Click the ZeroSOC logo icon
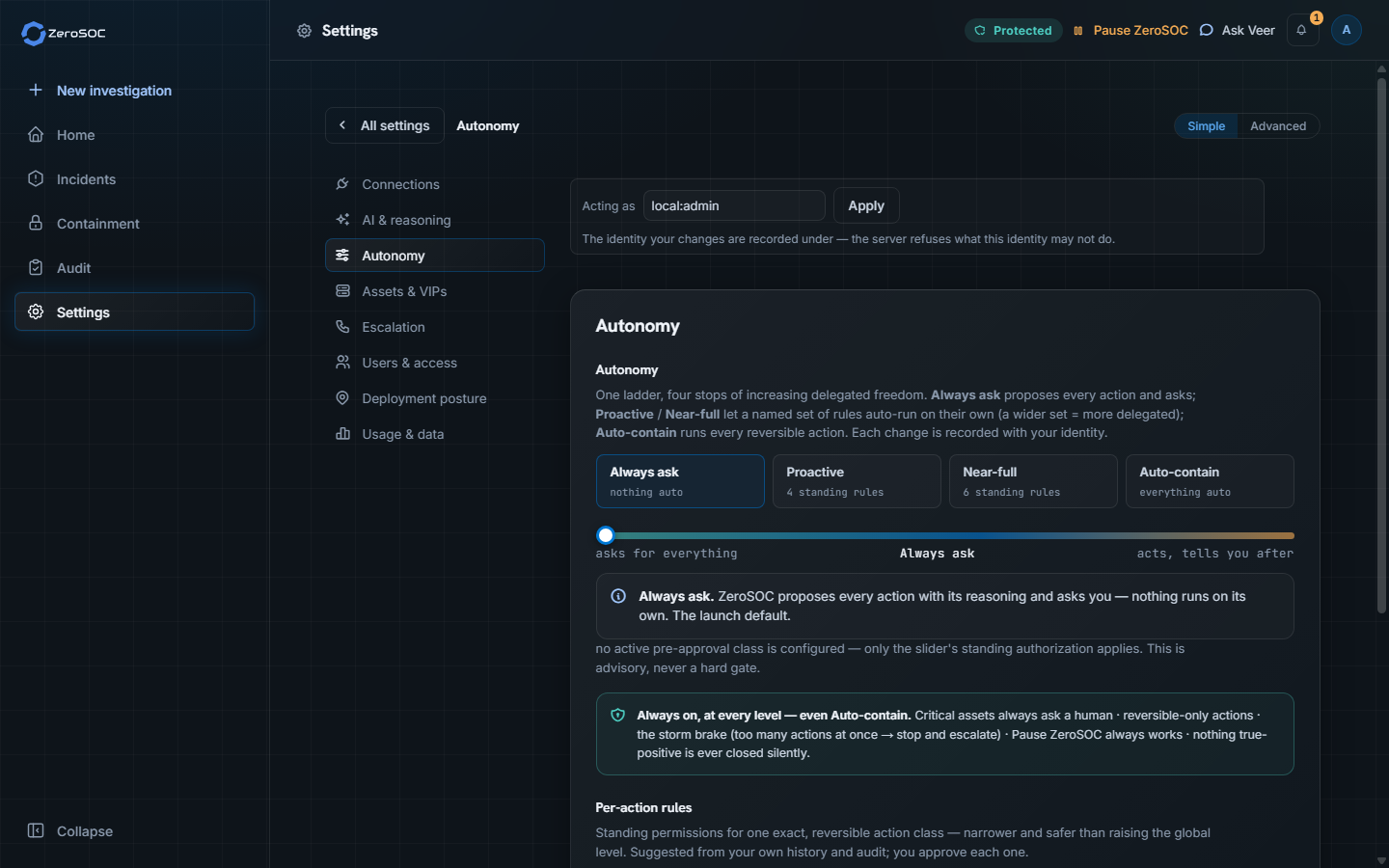This screenshot has width=1389, height=868. [x=34, y=34]
